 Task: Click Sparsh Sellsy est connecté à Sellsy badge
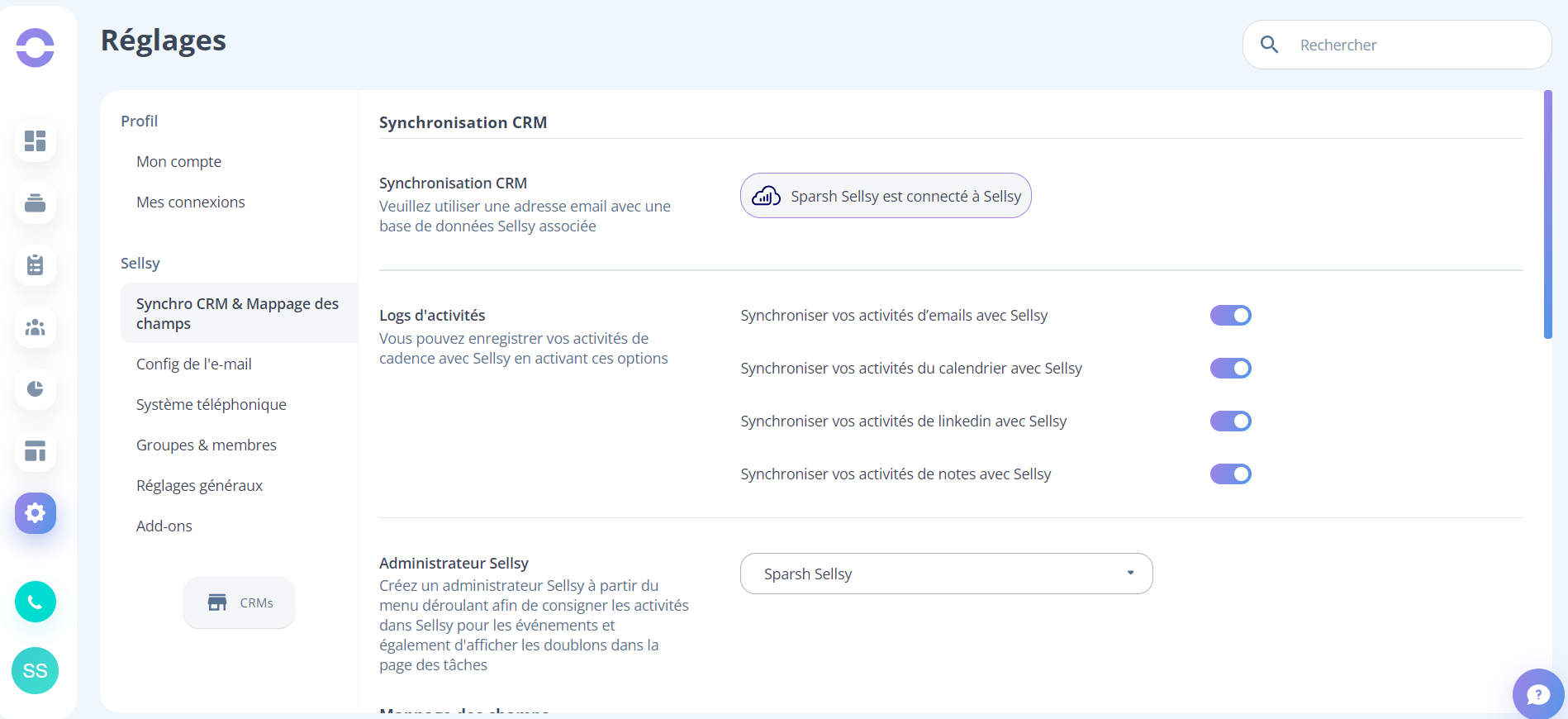pyautogui.click(x=886, y=196)
